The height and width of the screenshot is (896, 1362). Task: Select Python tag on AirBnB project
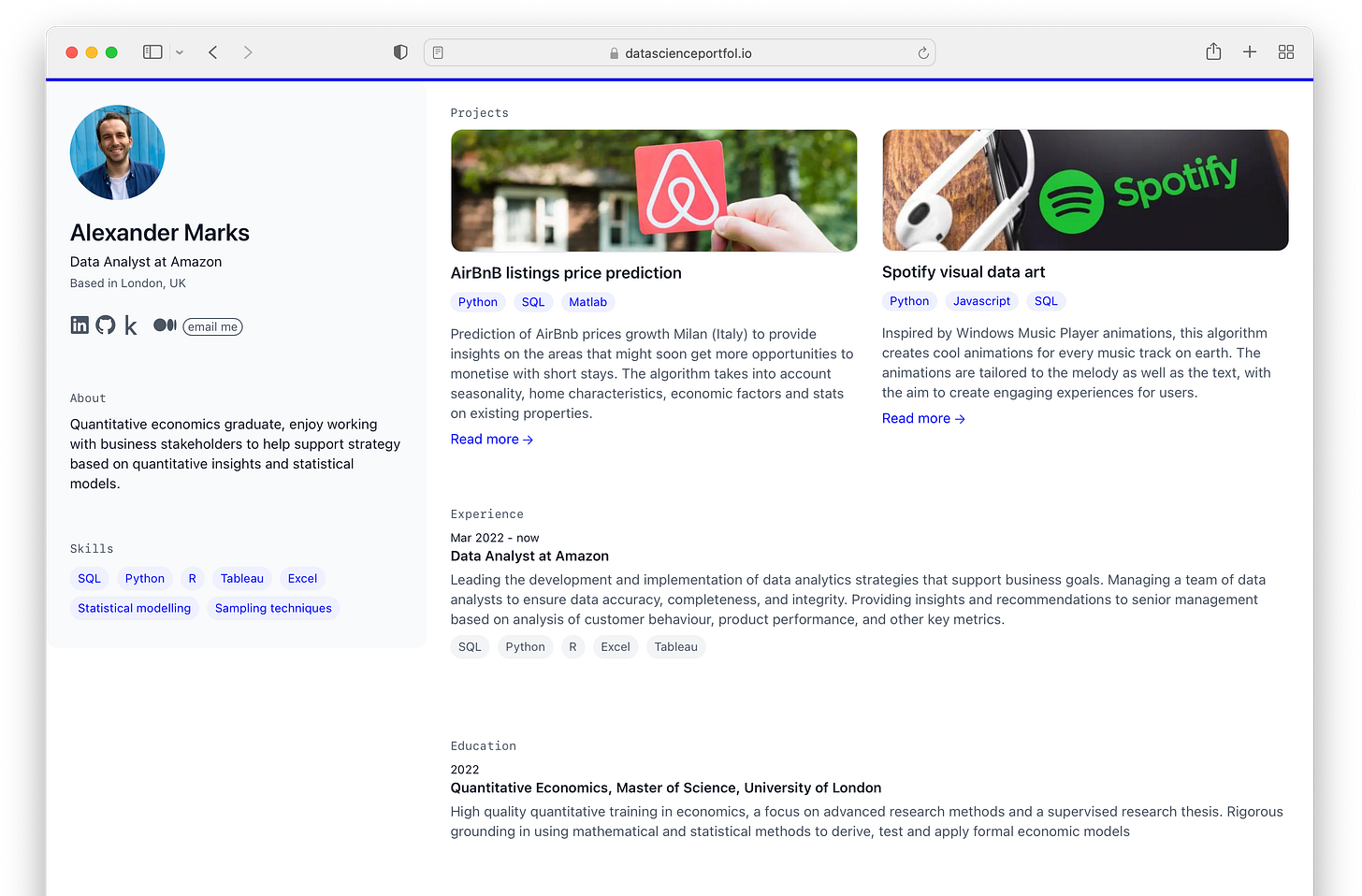[x=478, y=302]
